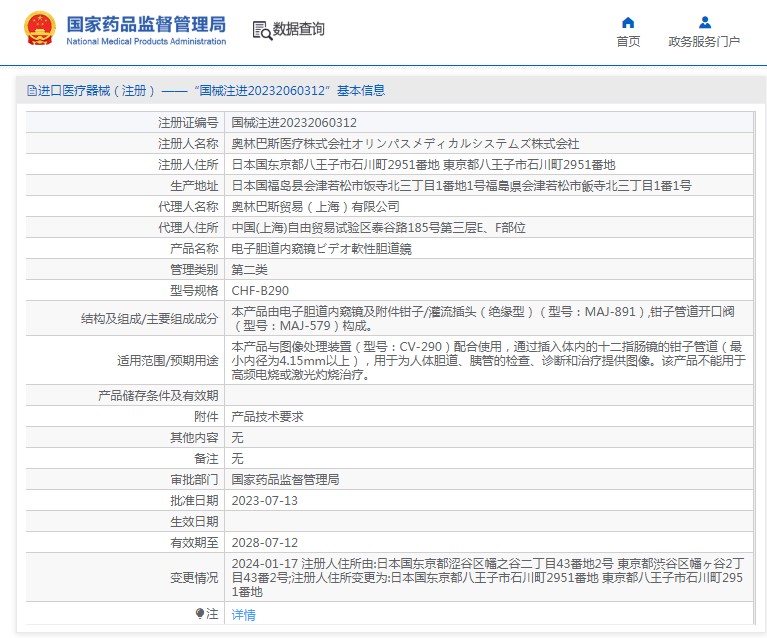The image size is (767, 638).
Task: Click the 型号规格 label
Action: click(x=194, y=291)
